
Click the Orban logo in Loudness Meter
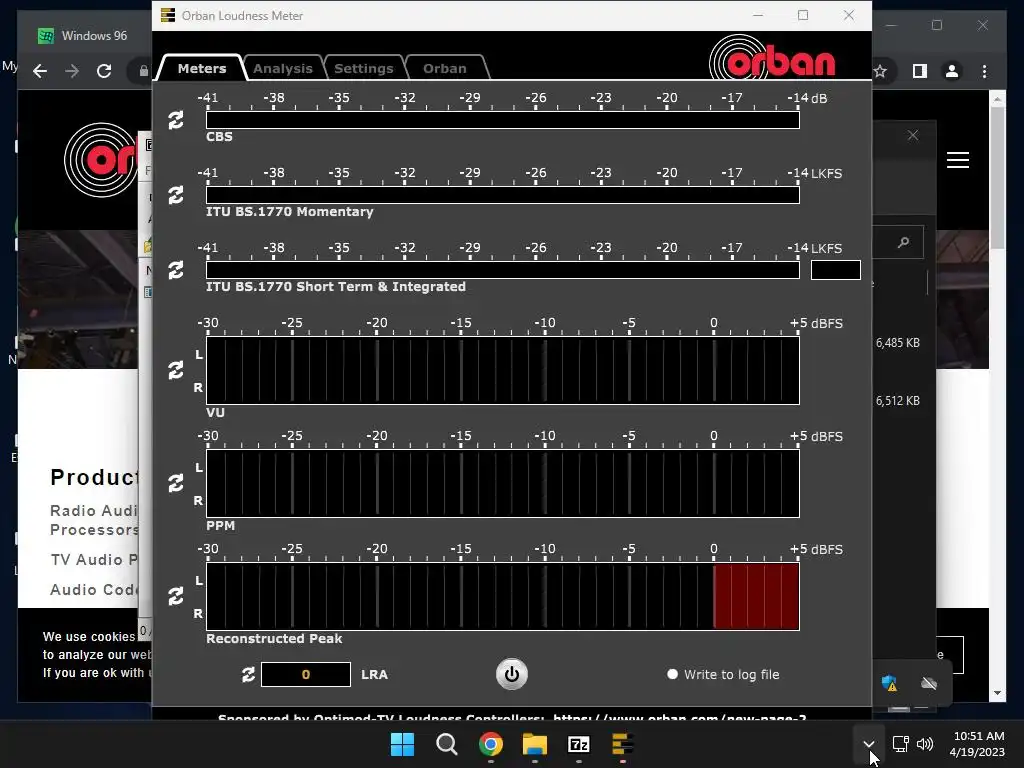(x=772, y=59)
